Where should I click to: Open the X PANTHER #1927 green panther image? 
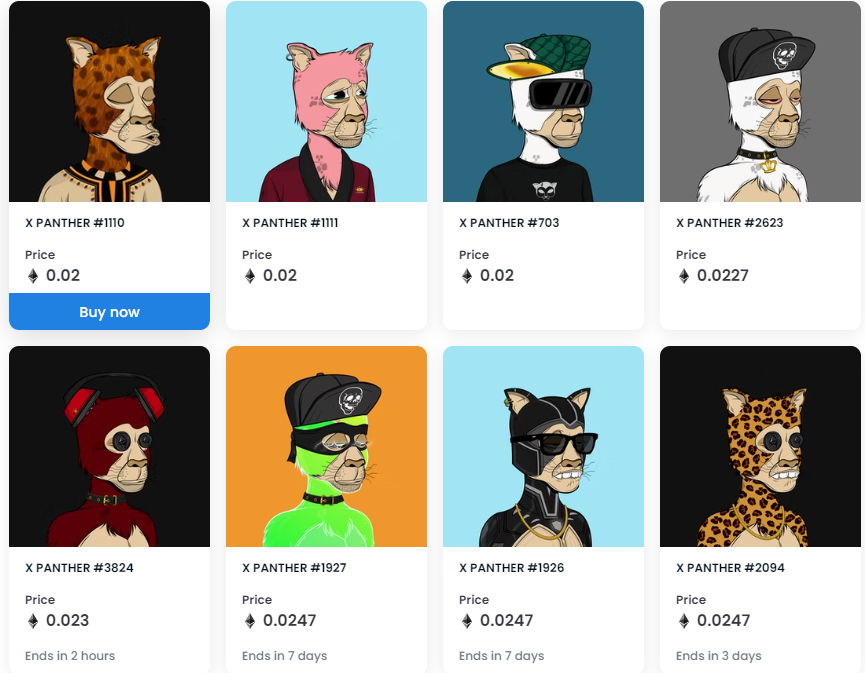coord(327,446)
